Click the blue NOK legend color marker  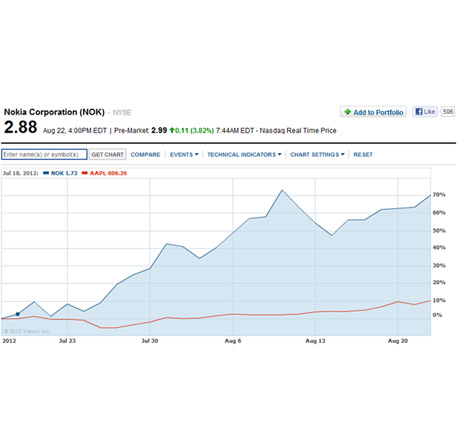46,173
